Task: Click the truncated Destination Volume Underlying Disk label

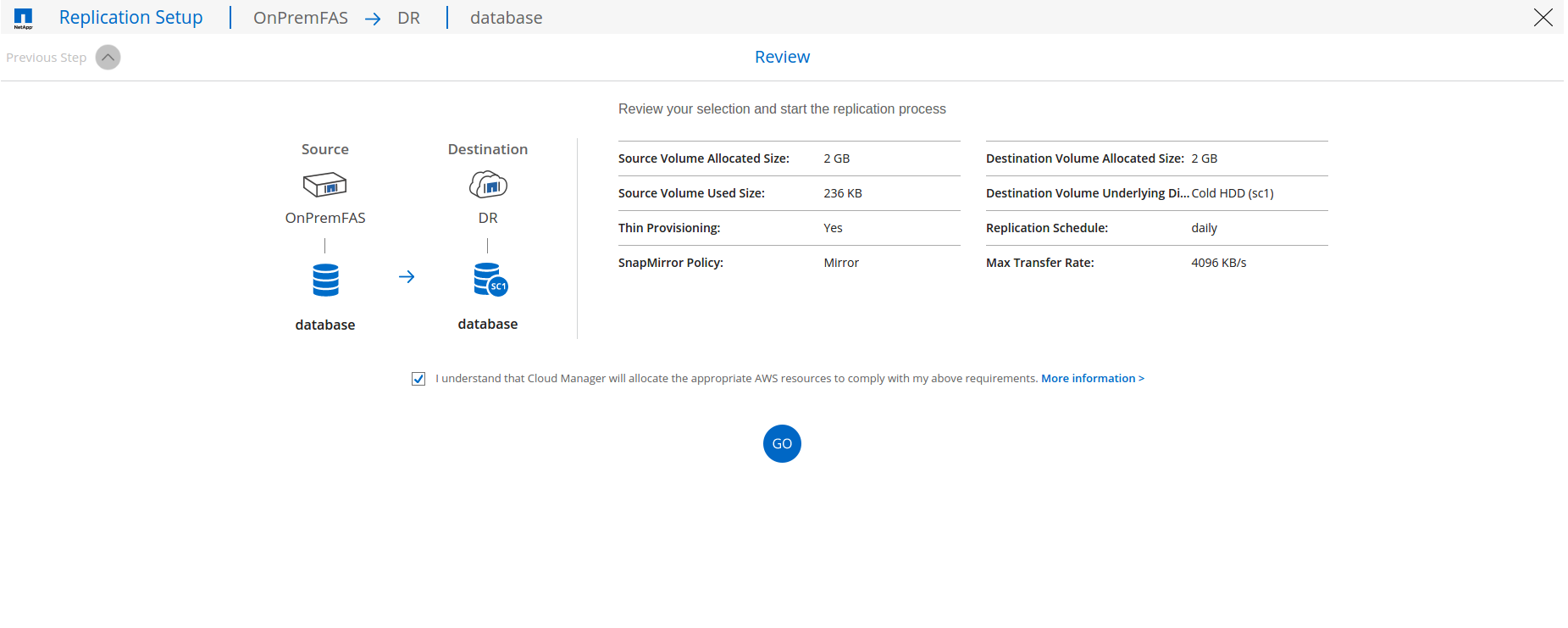Action: [1087, 193]
